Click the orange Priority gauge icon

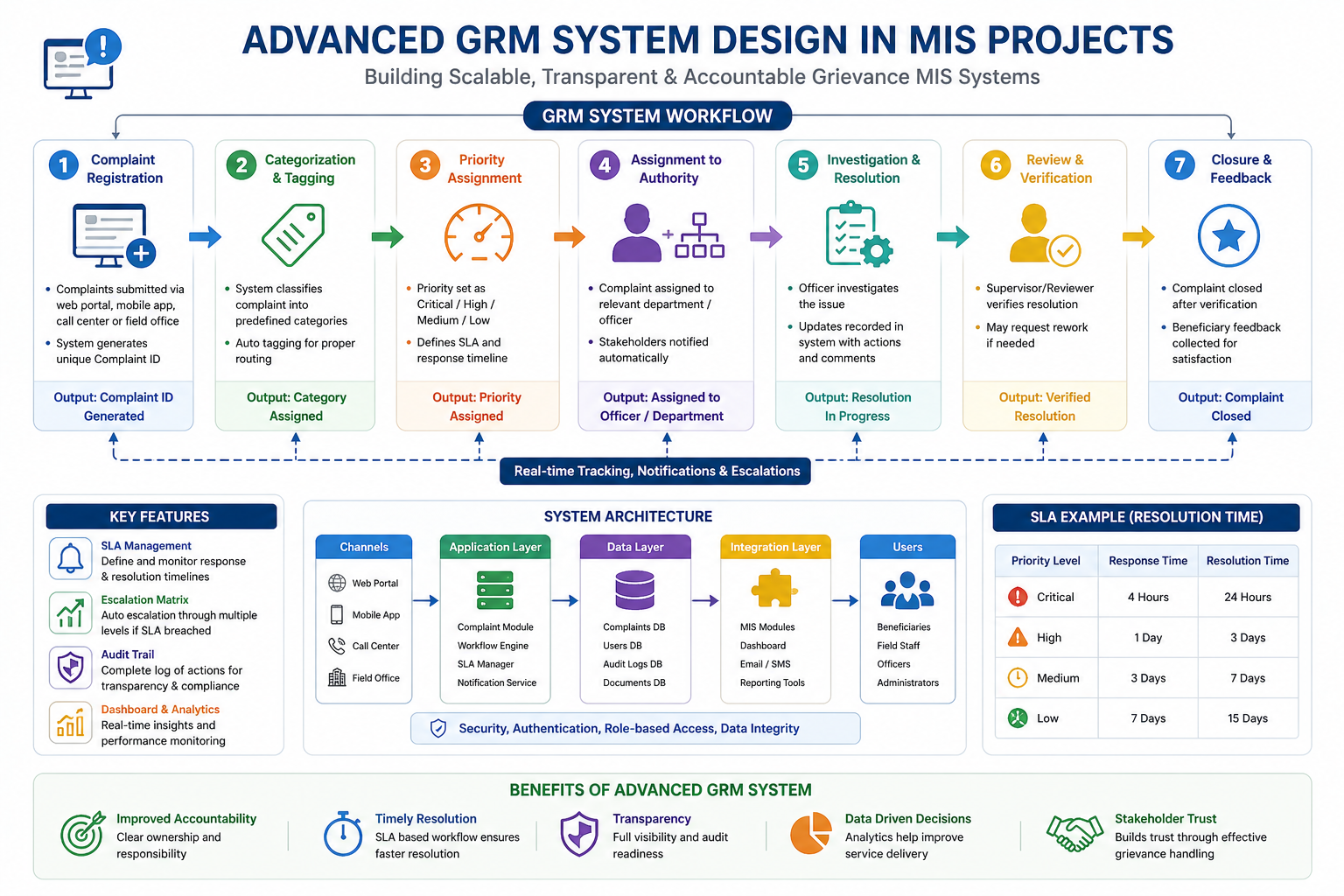coord(479,234)
